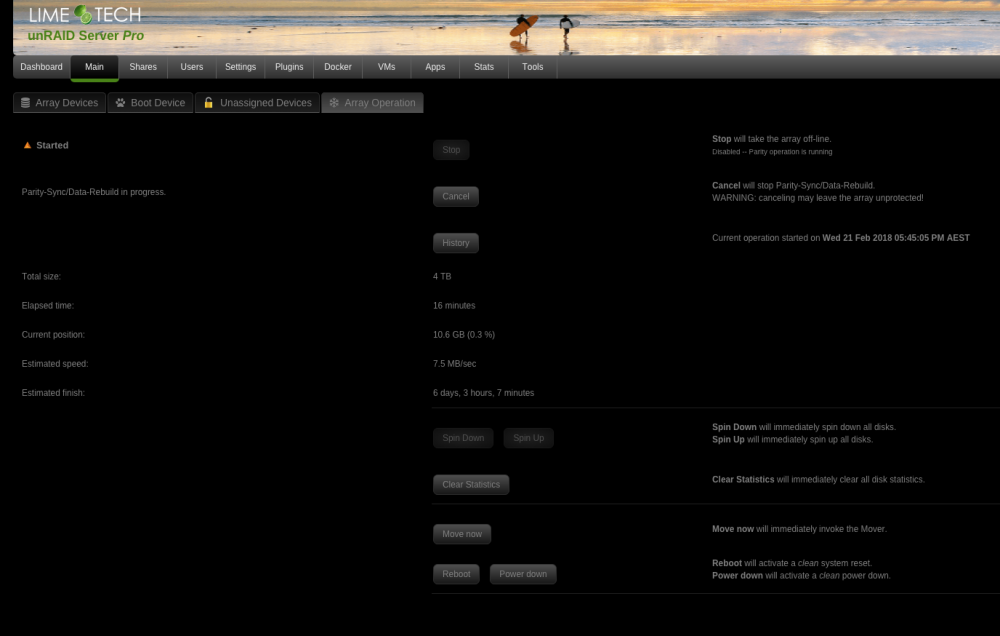Click the 'Current position:' label
1000x636 pixels.
click(53, 335)
